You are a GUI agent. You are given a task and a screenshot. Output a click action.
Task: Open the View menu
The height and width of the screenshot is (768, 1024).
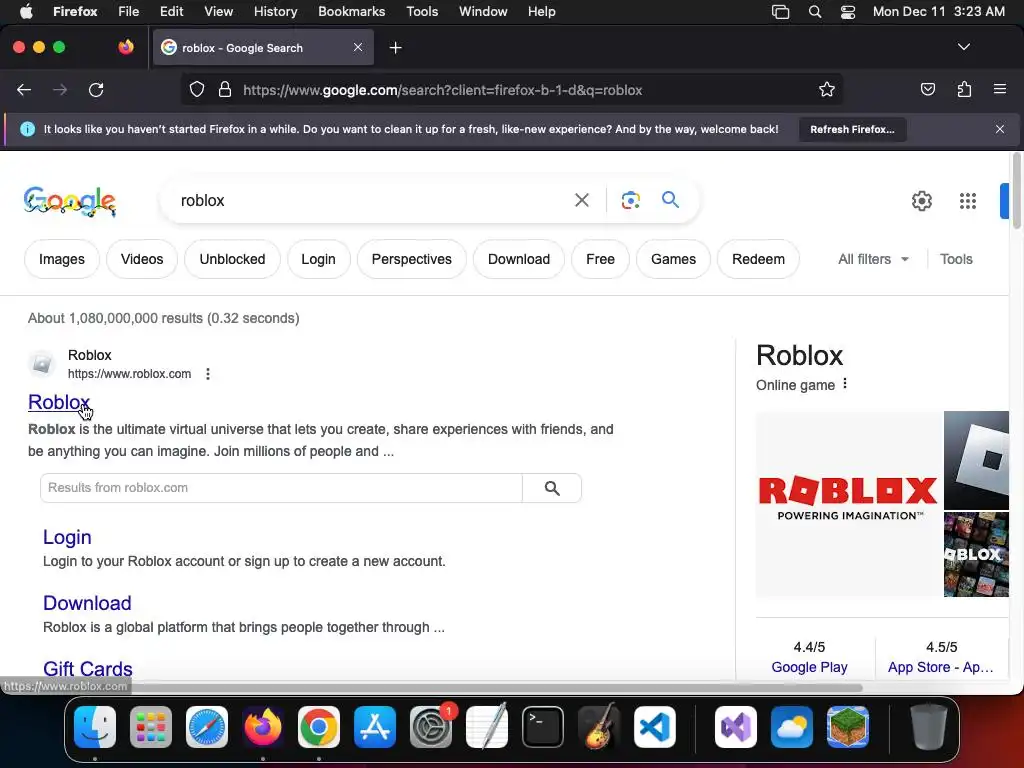(218, 12)
